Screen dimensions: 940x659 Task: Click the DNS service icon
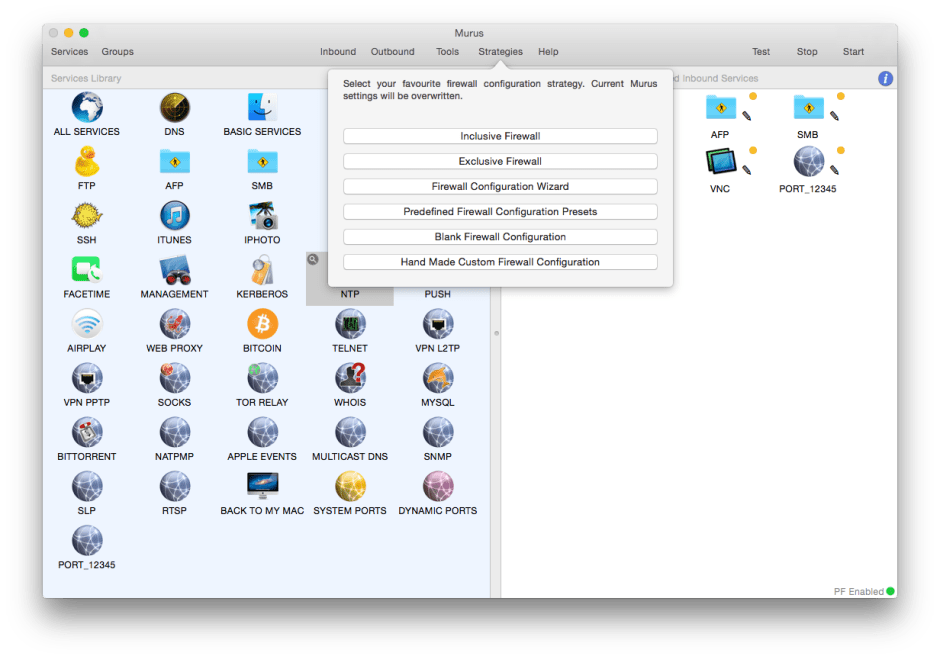174,105
